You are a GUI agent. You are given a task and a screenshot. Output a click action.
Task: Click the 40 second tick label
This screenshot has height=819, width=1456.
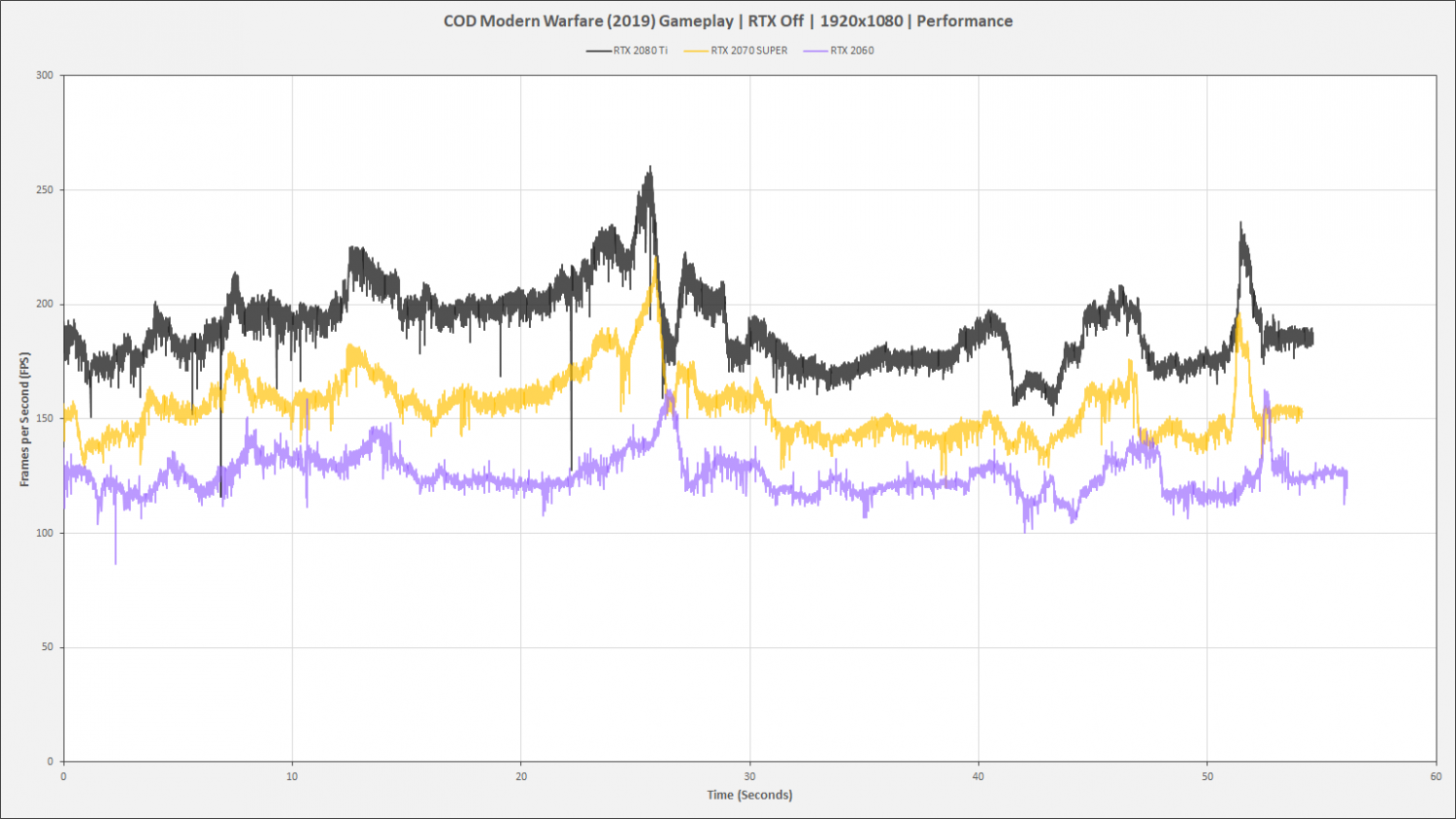(978, 776)
